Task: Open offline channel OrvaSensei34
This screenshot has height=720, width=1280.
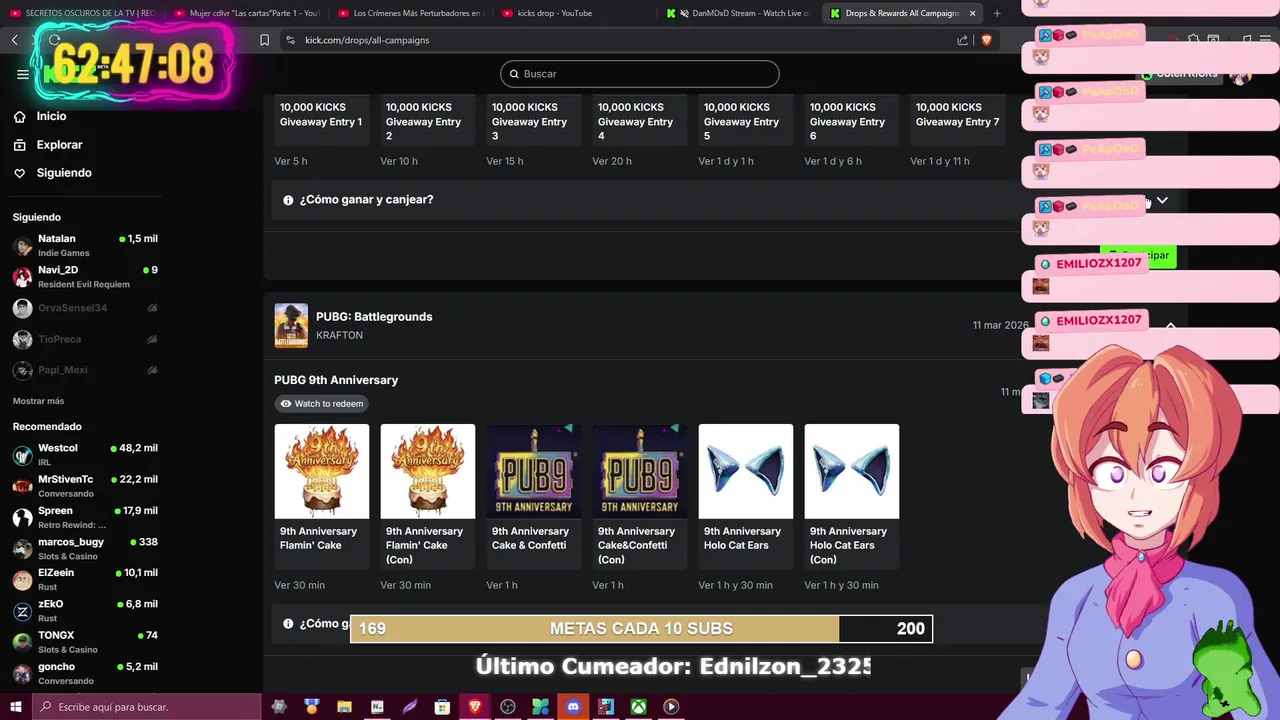Action: pyautogui.click(x=85, y=308)
